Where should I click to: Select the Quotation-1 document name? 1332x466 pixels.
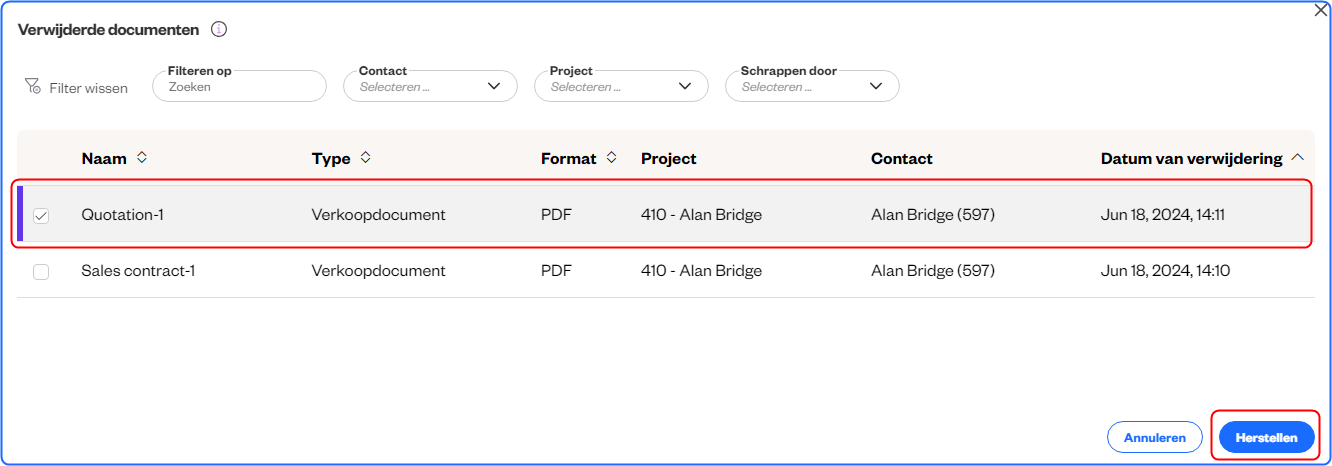click(122, 215)
